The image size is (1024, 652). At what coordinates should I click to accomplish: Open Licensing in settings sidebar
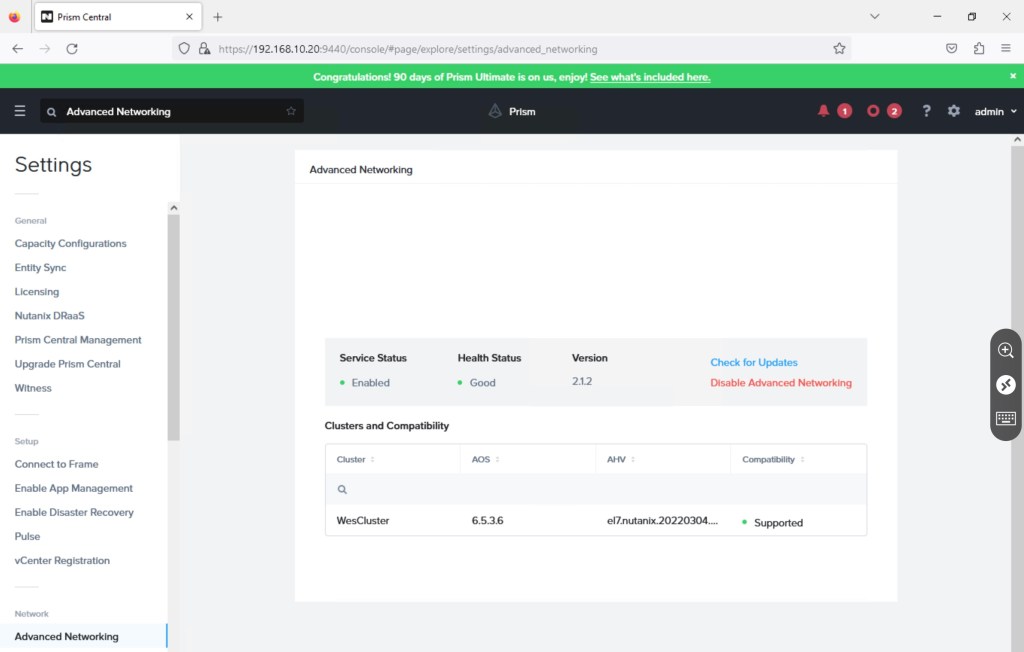click(x=37, y=292)
